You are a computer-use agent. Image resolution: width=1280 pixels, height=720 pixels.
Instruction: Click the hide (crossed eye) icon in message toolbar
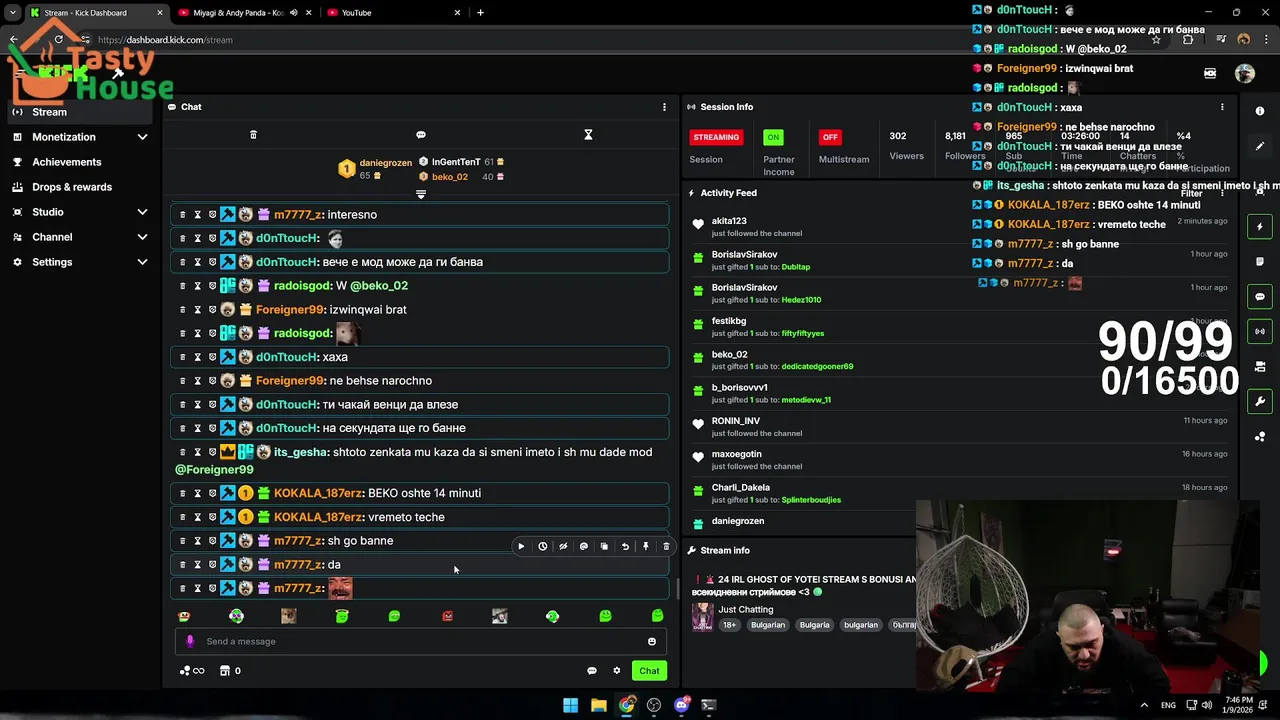tap(563, 547)
